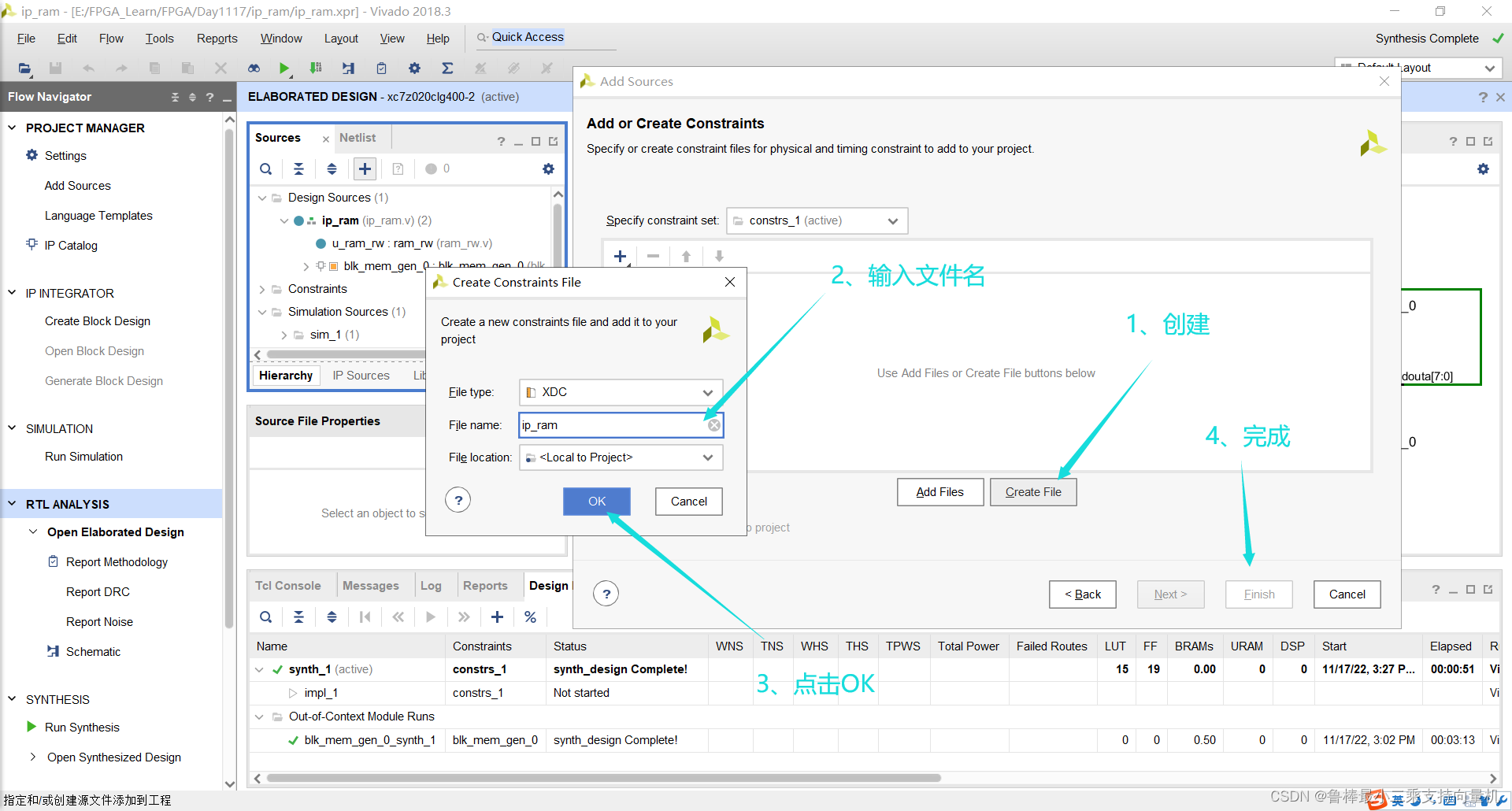This screenshot has width=1512, height=811.
Task: Collapse Open Elaborated Design node
Action: [x=33, y=531]
